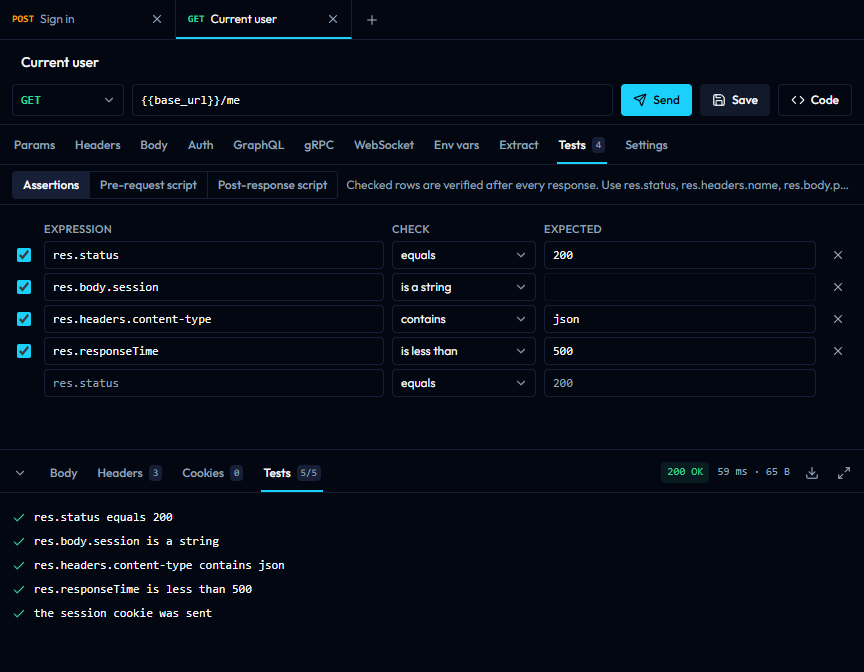This screenshot has width=864, height=672.
Task: Edit expected value 500
Action: tap(679, 351)
